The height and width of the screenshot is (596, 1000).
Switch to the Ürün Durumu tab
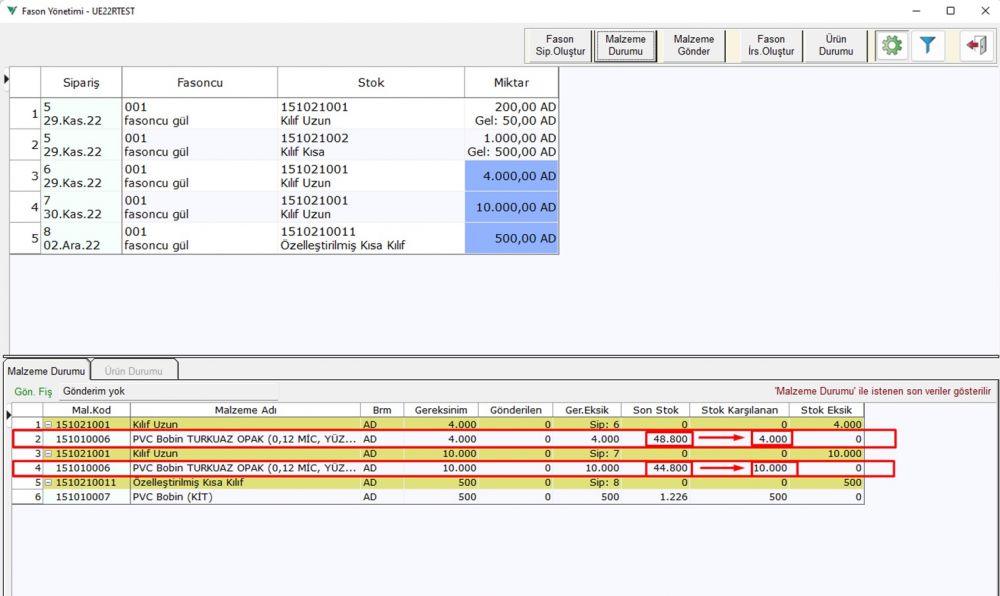coord(134,369)
